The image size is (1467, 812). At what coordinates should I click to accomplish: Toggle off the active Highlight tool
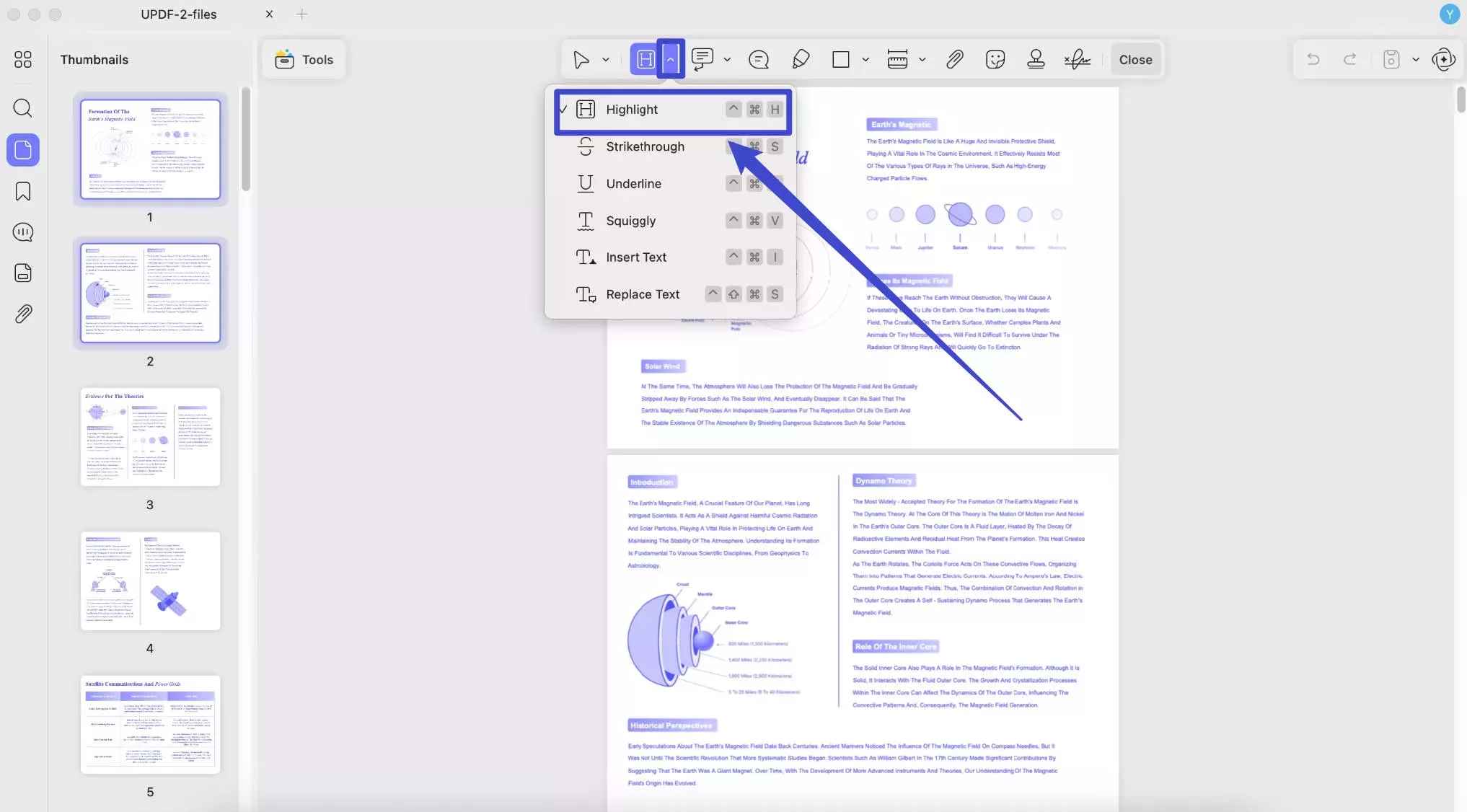point(646,59)
